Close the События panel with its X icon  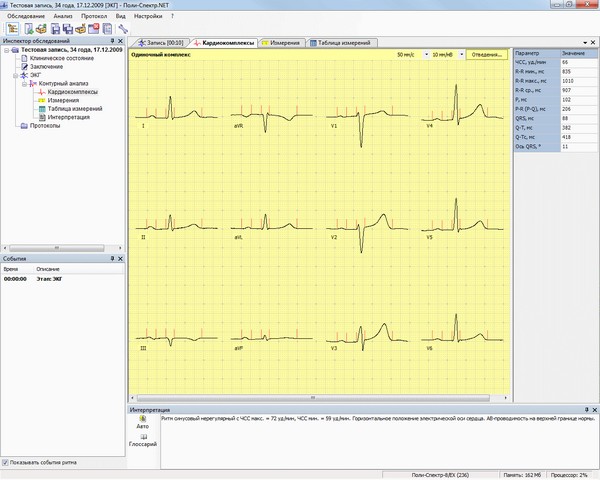[122, 259]
